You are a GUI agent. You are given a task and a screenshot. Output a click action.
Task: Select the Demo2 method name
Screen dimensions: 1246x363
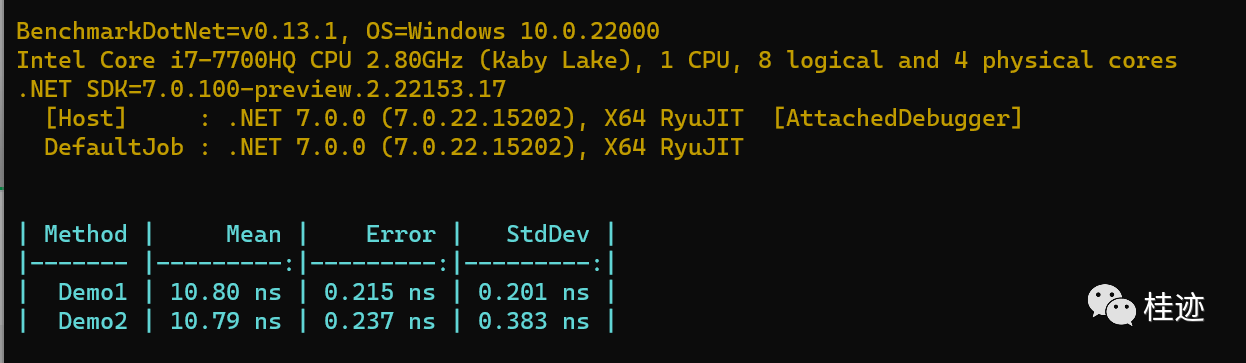[x=93, y=321]
